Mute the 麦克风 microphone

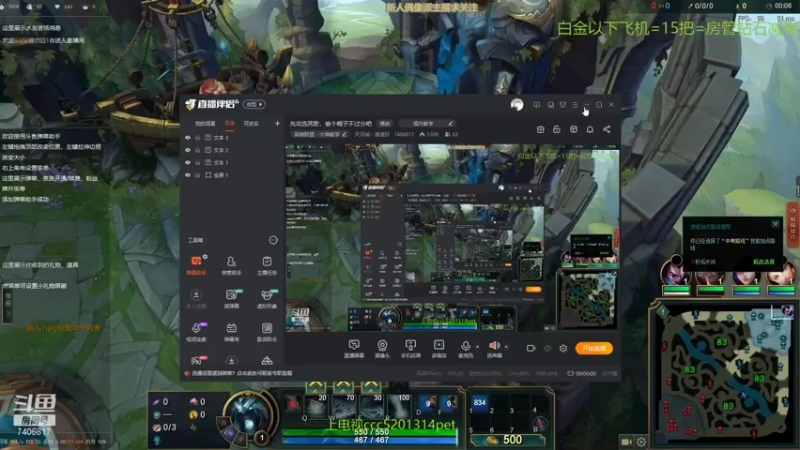pos(465,348)
